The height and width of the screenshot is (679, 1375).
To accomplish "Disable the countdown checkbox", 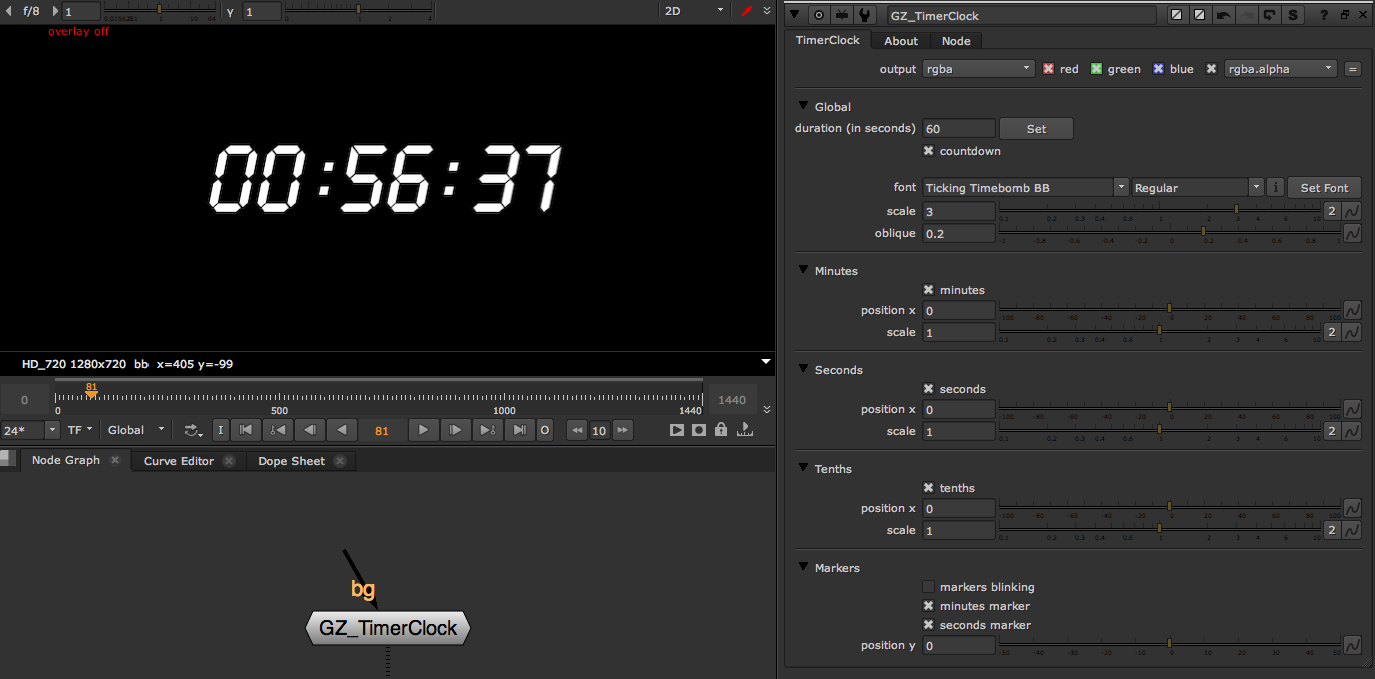I will 928,150.
